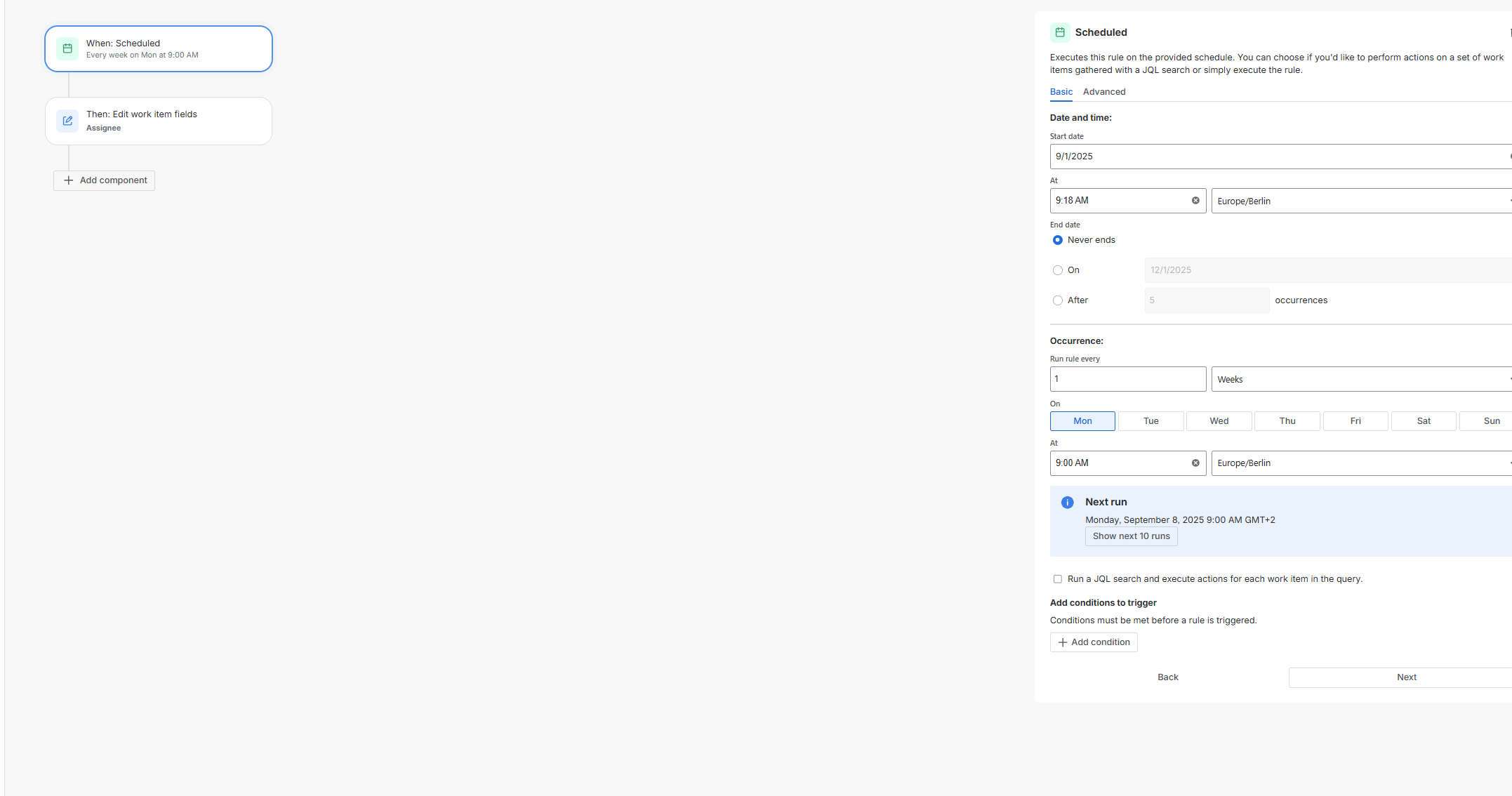
Task: Click the blue info icon beside Next run
Action: tap(1067, 503)
